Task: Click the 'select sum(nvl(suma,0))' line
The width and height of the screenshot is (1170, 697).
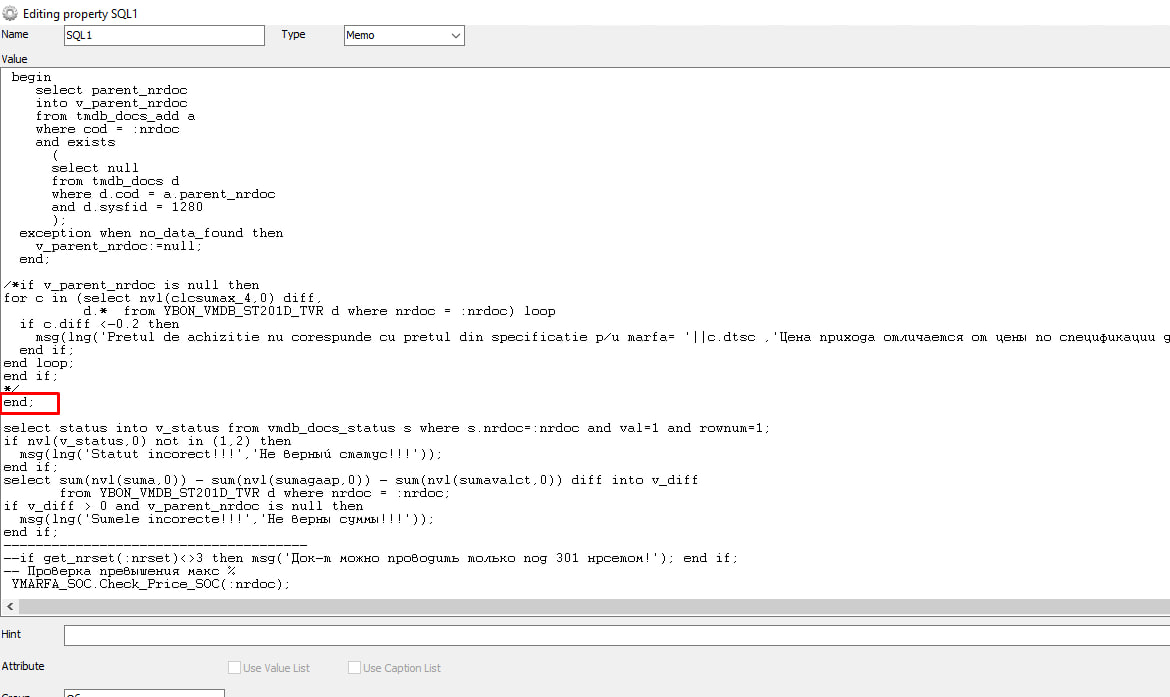Action: [351, 481]
